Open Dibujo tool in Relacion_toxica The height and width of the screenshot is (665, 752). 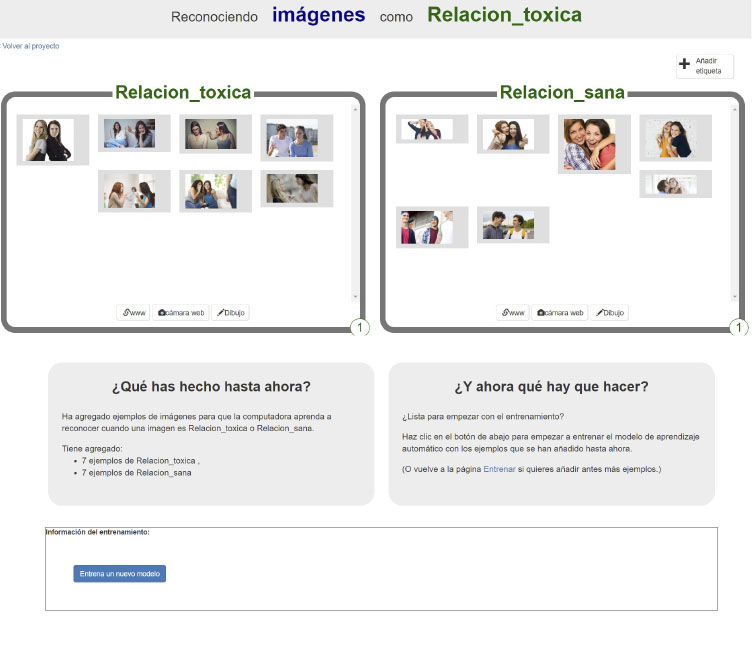(x=230, y=313)
